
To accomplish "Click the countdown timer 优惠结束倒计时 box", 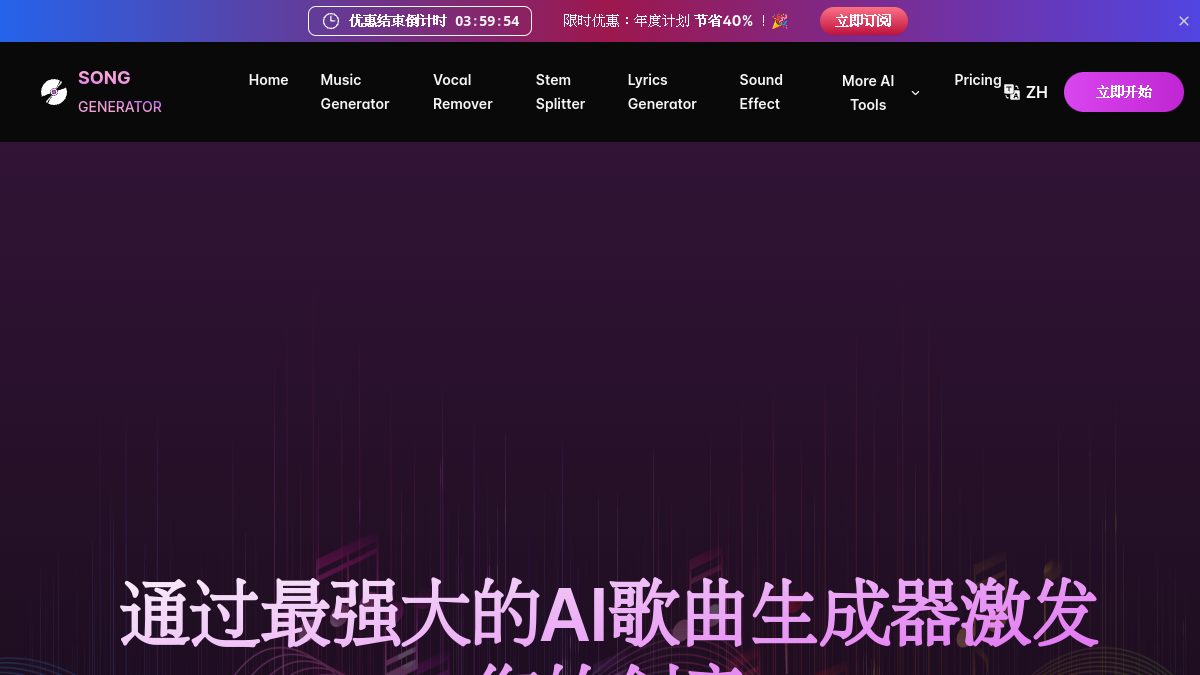I will [420, 21].
